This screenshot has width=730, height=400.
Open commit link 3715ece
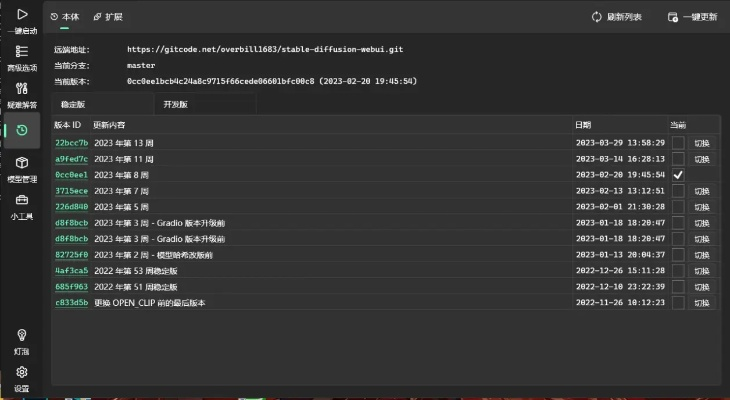point(71,191)
